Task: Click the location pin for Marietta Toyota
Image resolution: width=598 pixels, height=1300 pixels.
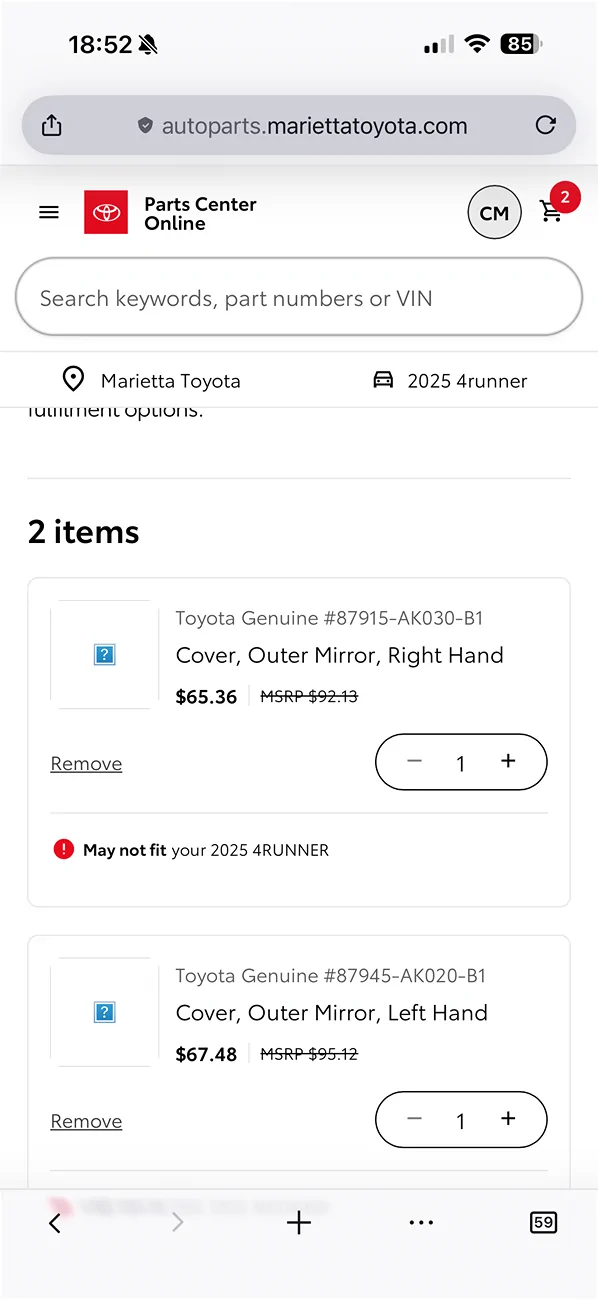Action: 73,379
